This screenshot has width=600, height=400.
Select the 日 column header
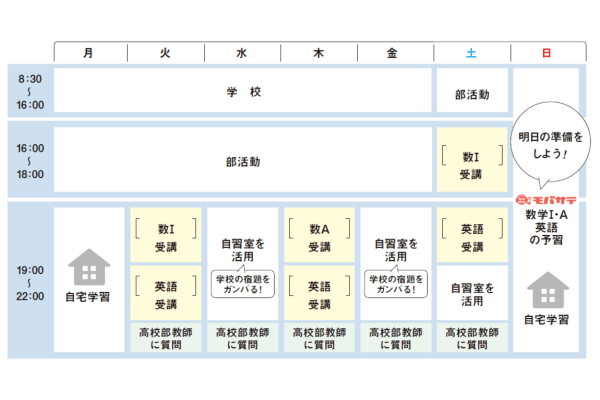546,53
